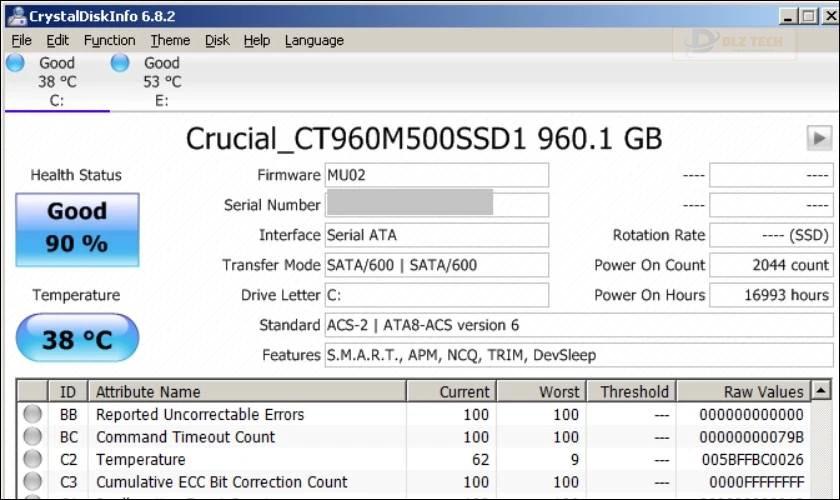Click the Power On Hours 16993 field
The height and width of the screenshot is (500, 840).
coord(771,295)
